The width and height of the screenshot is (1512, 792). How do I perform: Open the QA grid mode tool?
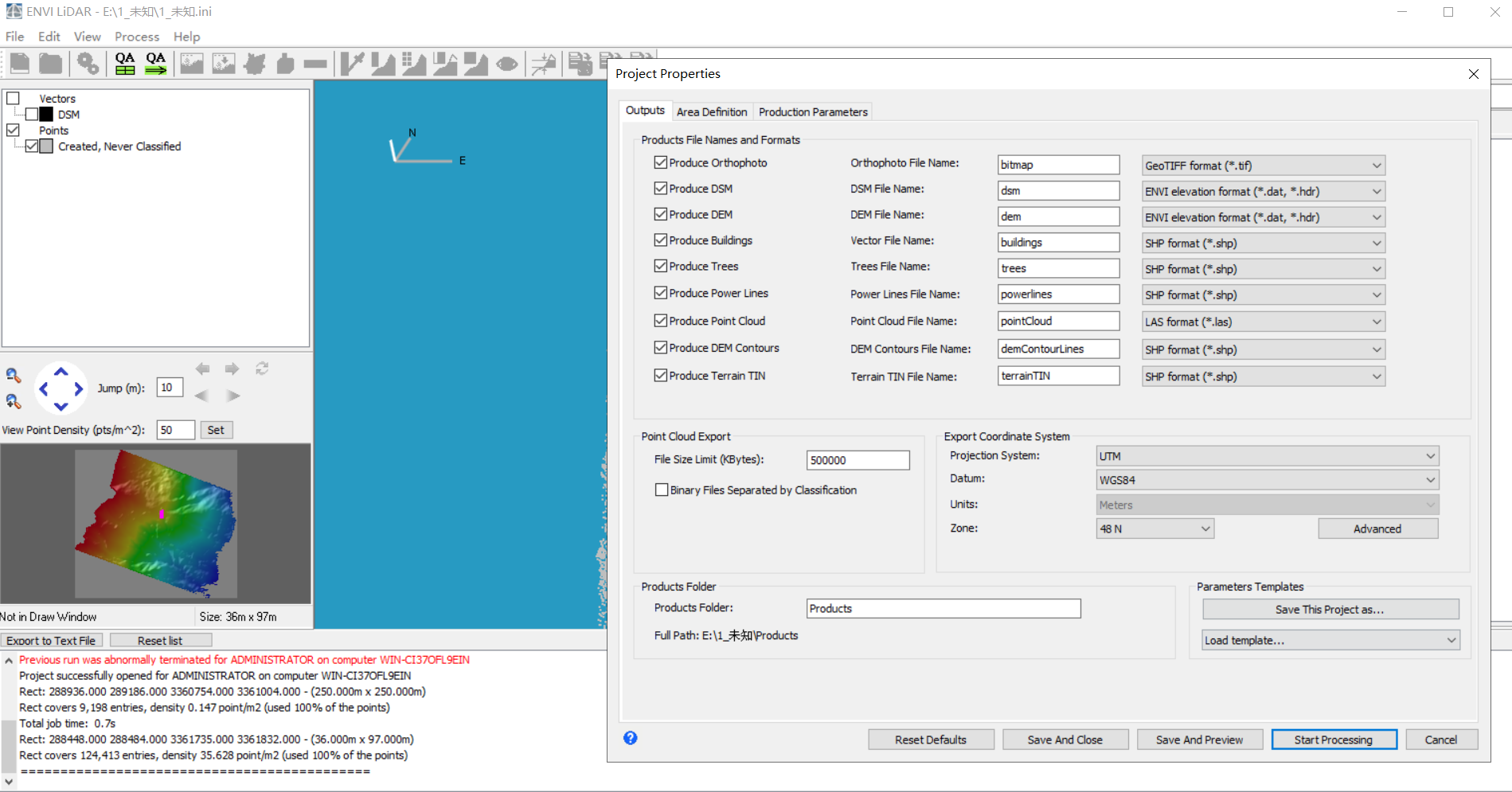click(x=125, y=64)
